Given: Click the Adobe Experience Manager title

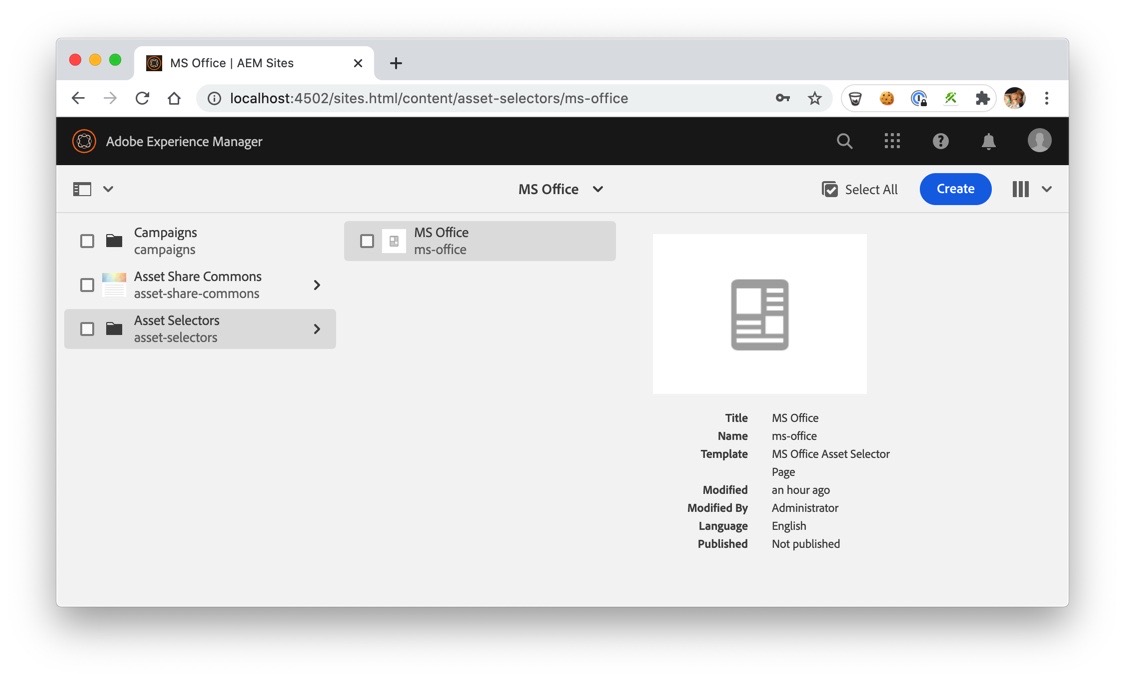Looking at the screenshot, I should 184,141.
